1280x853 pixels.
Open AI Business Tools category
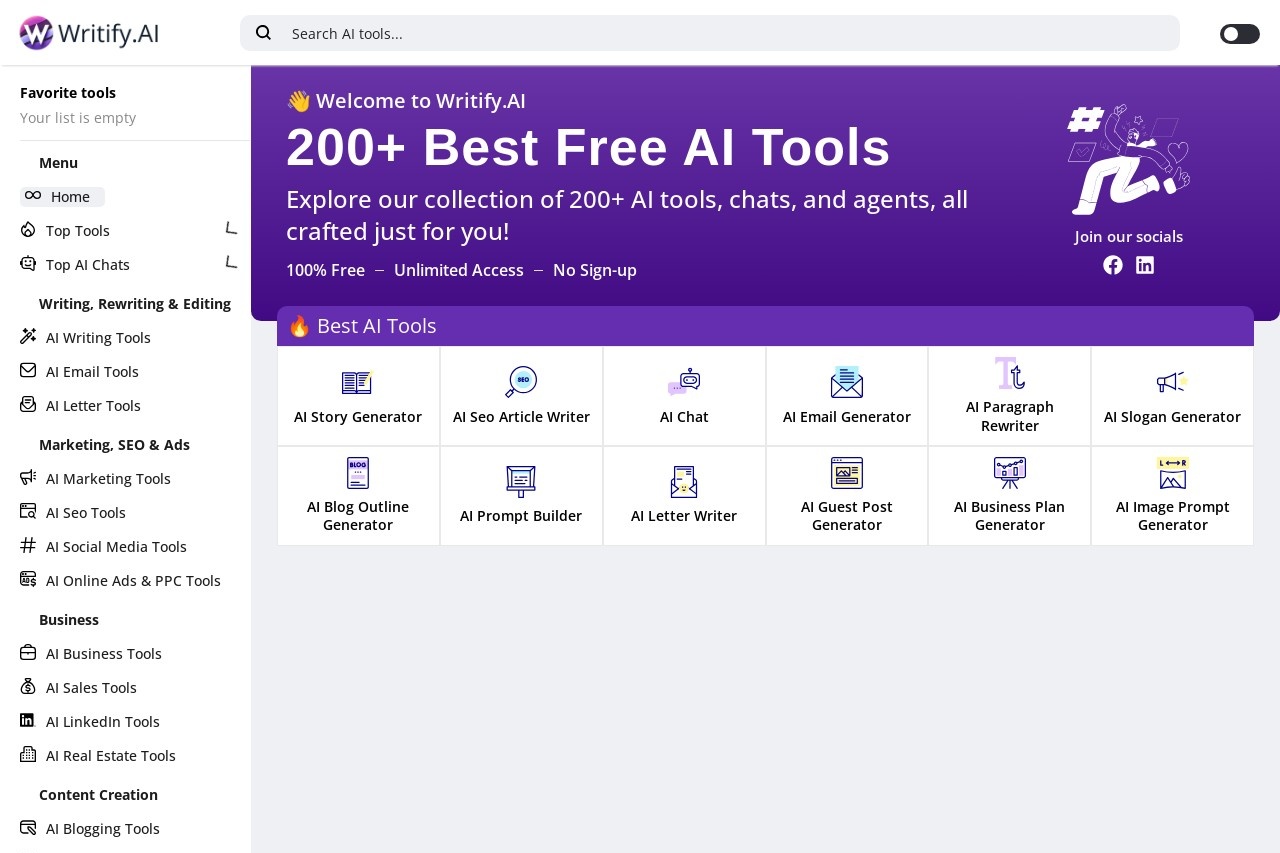pyautogui.click(x=104, y=654)
